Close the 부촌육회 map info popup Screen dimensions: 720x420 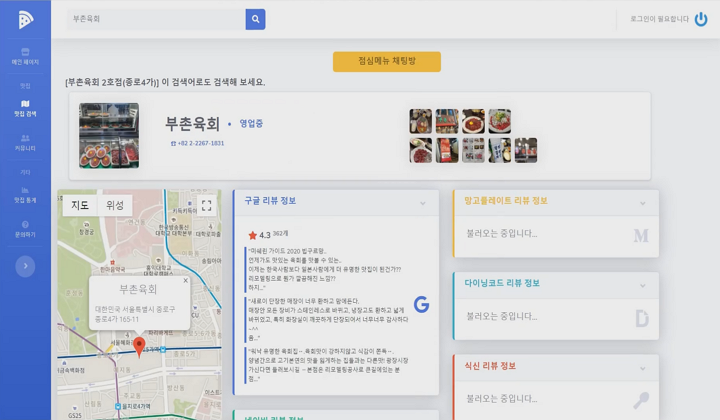(x=186, y=280)
